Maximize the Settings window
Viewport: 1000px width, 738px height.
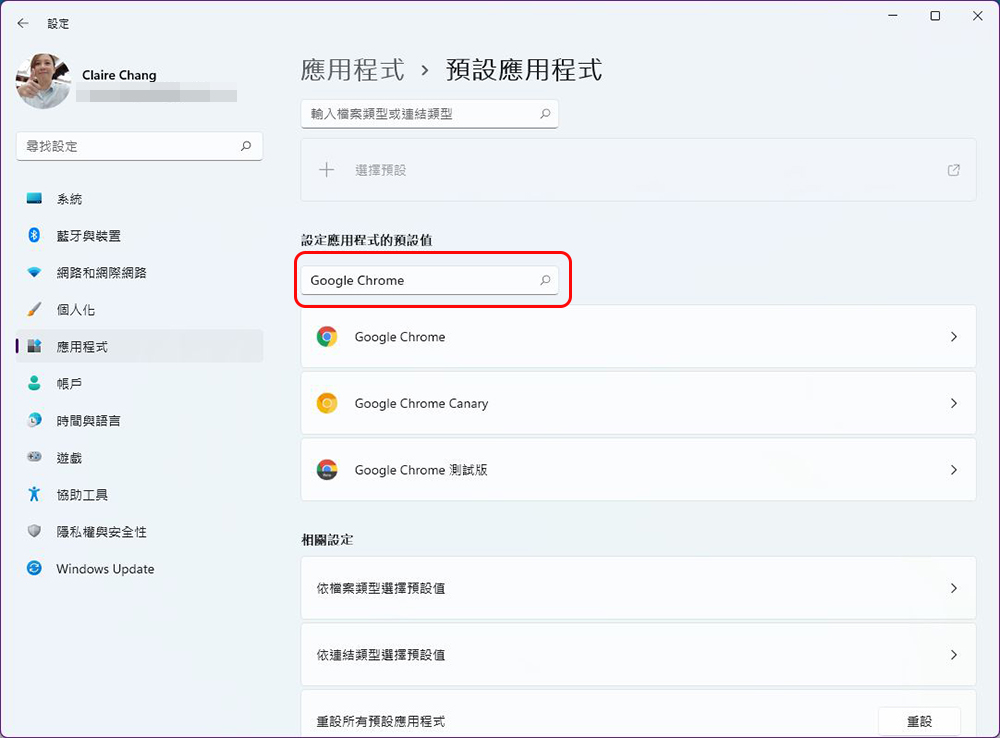coord(935,16)
